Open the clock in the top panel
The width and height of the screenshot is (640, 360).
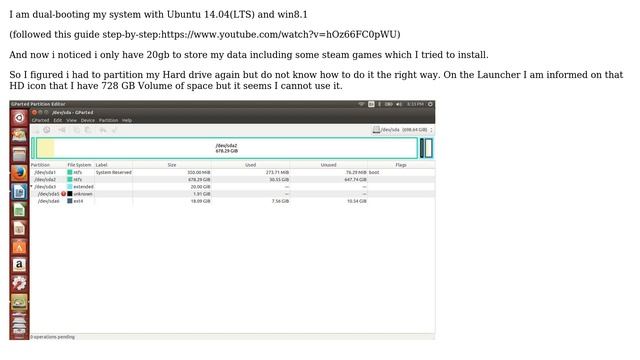(415, 104)
